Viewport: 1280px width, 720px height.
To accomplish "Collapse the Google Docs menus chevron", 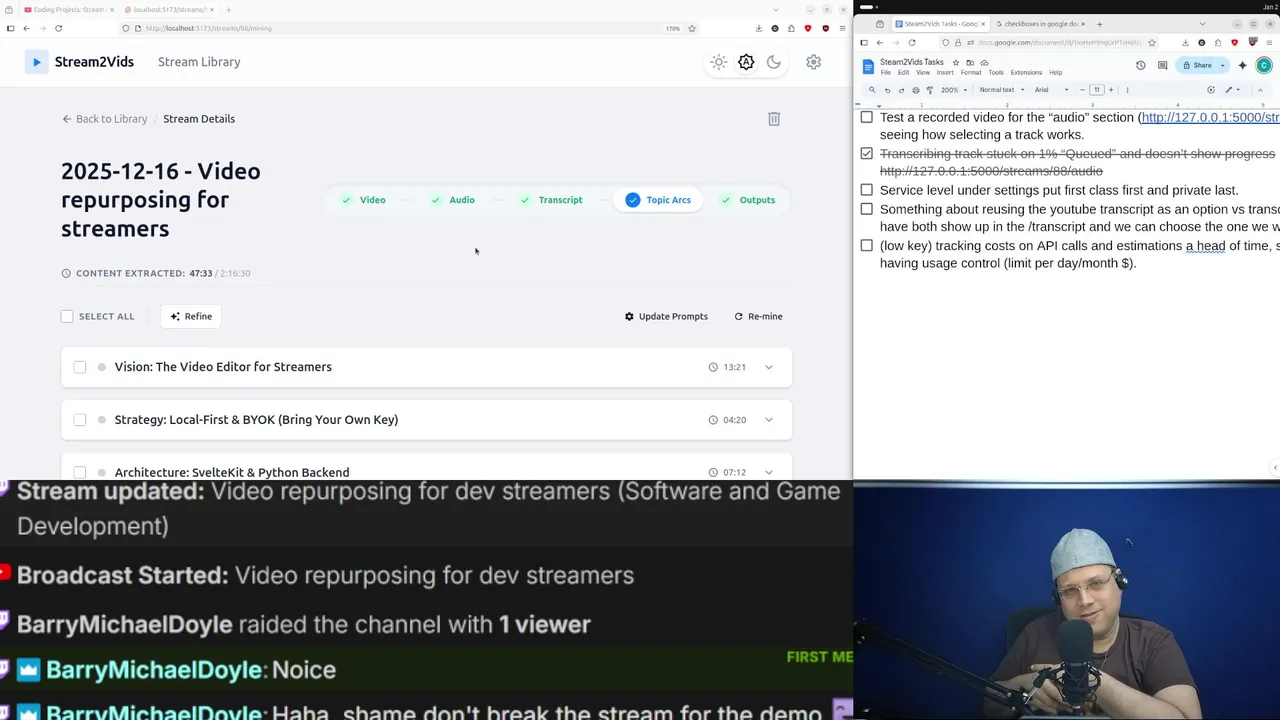I will [x=1260, y=90].
